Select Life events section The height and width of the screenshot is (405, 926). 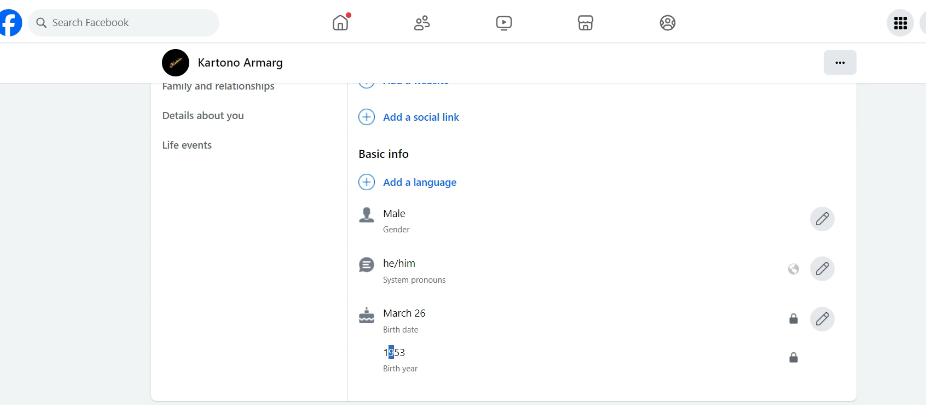pyautogui.click(x=187, y=145)
